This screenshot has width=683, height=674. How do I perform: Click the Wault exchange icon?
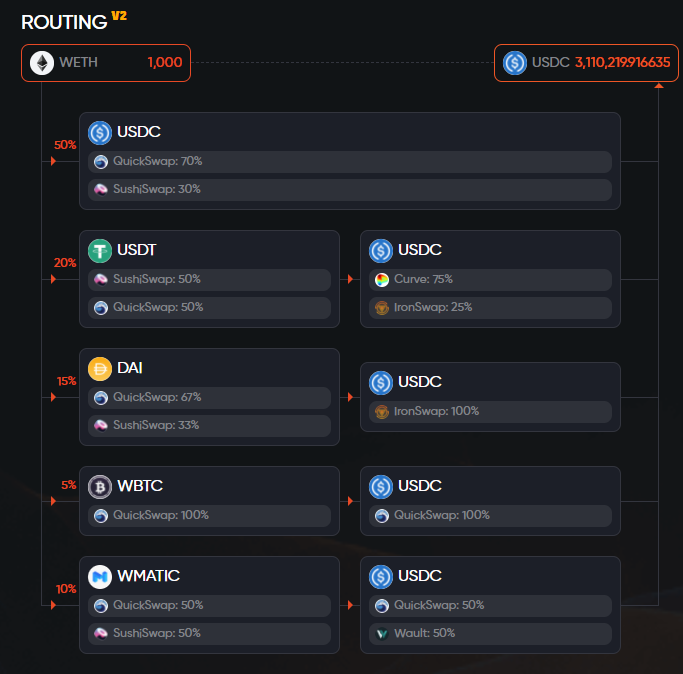click(382, 634)
